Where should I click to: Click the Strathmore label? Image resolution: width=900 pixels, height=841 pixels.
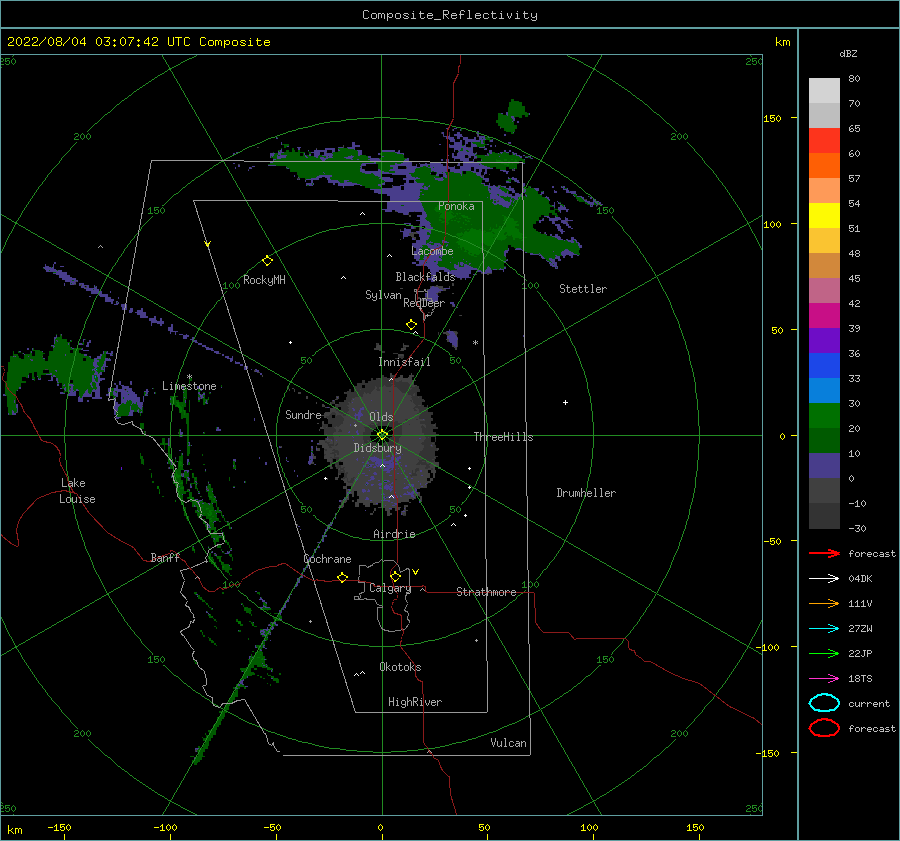[x=486, y=592]
